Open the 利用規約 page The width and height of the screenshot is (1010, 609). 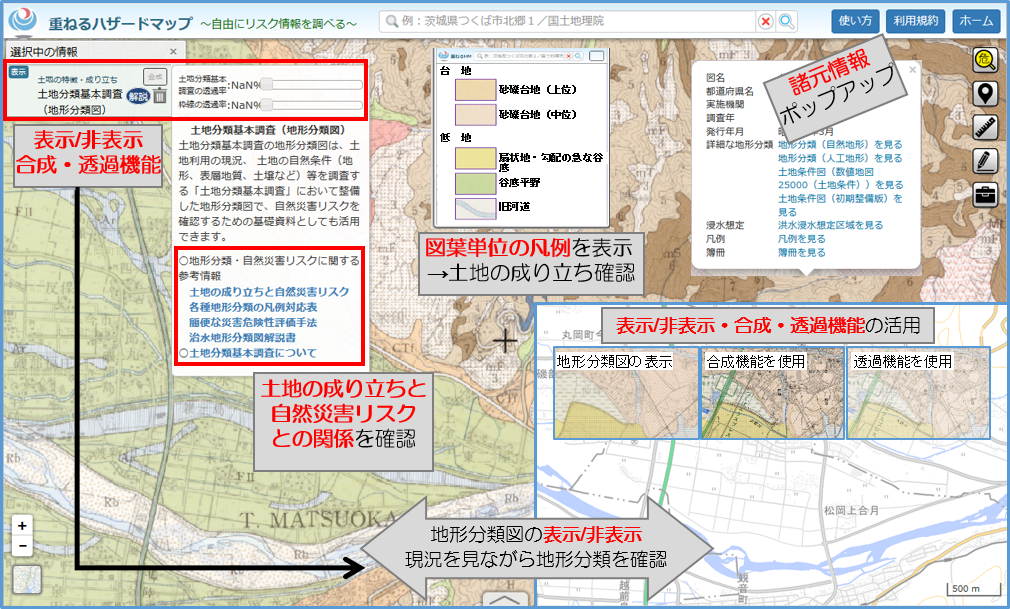tap(915, 21)
